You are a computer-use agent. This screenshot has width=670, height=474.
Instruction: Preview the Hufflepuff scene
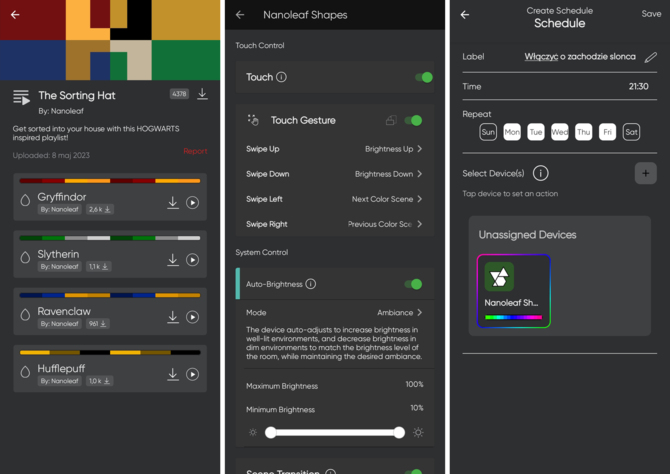pyautogui.click(x=192, y=374)
